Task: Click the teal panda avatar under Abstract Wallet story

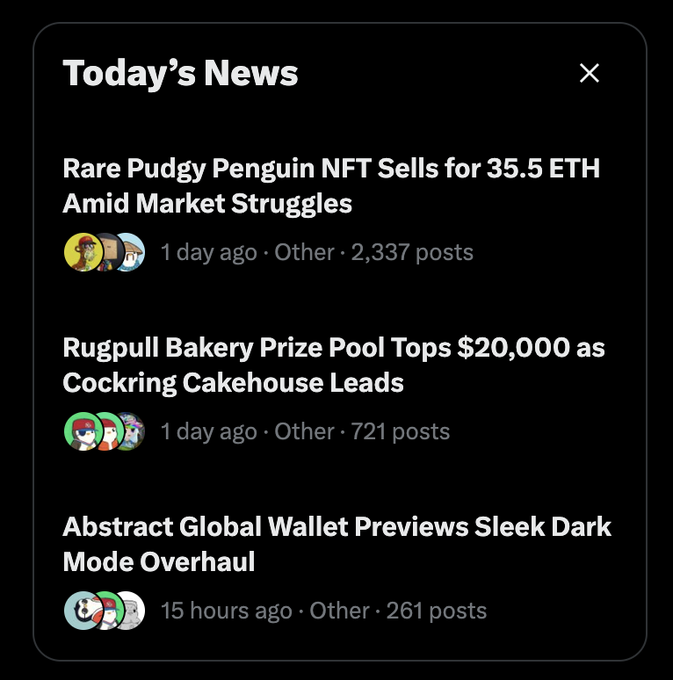Action: coord(81,610)
